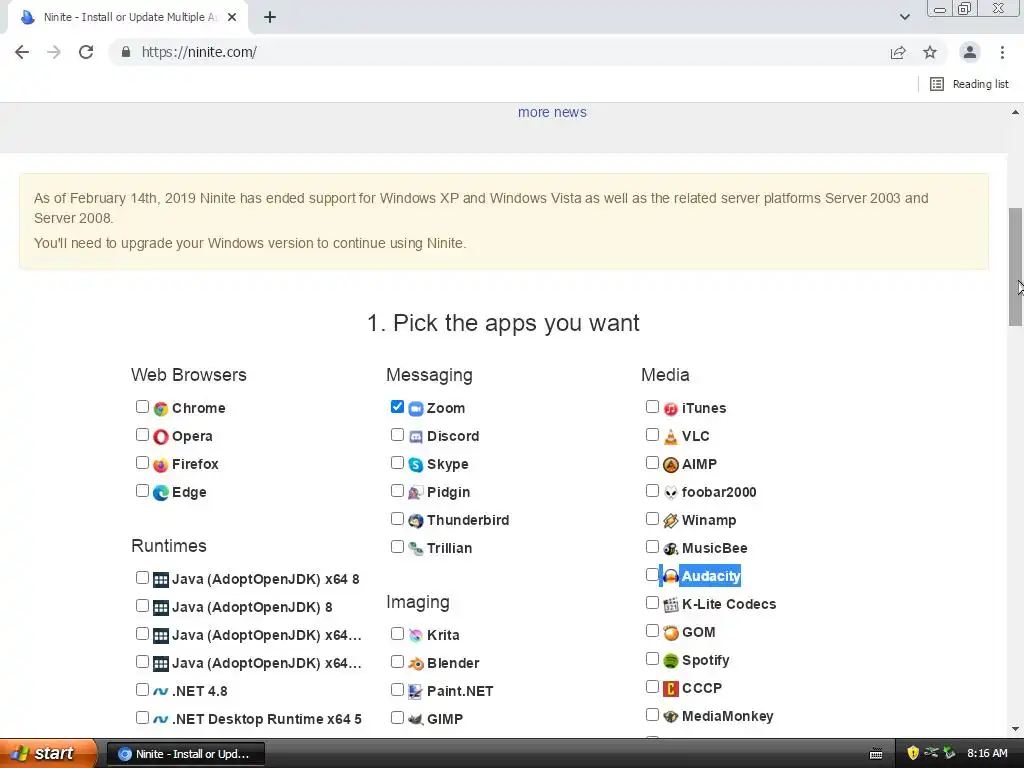Go back to the previous page
The width and height of the screenshot is (1024, 768).
(x=22, y=52)
